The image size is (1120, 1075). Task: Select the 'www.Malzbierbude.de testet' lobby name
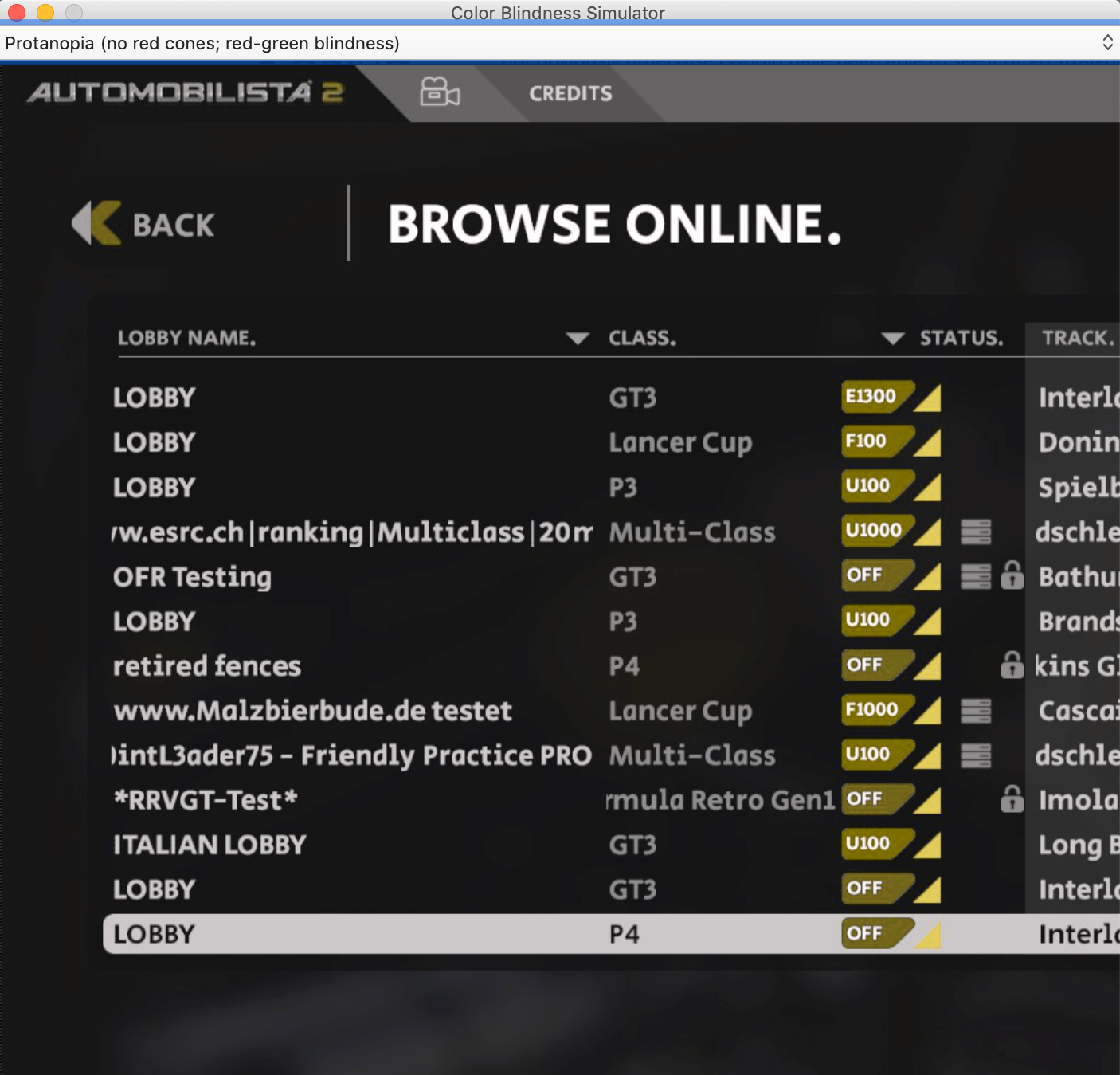[x=312, y=710]
